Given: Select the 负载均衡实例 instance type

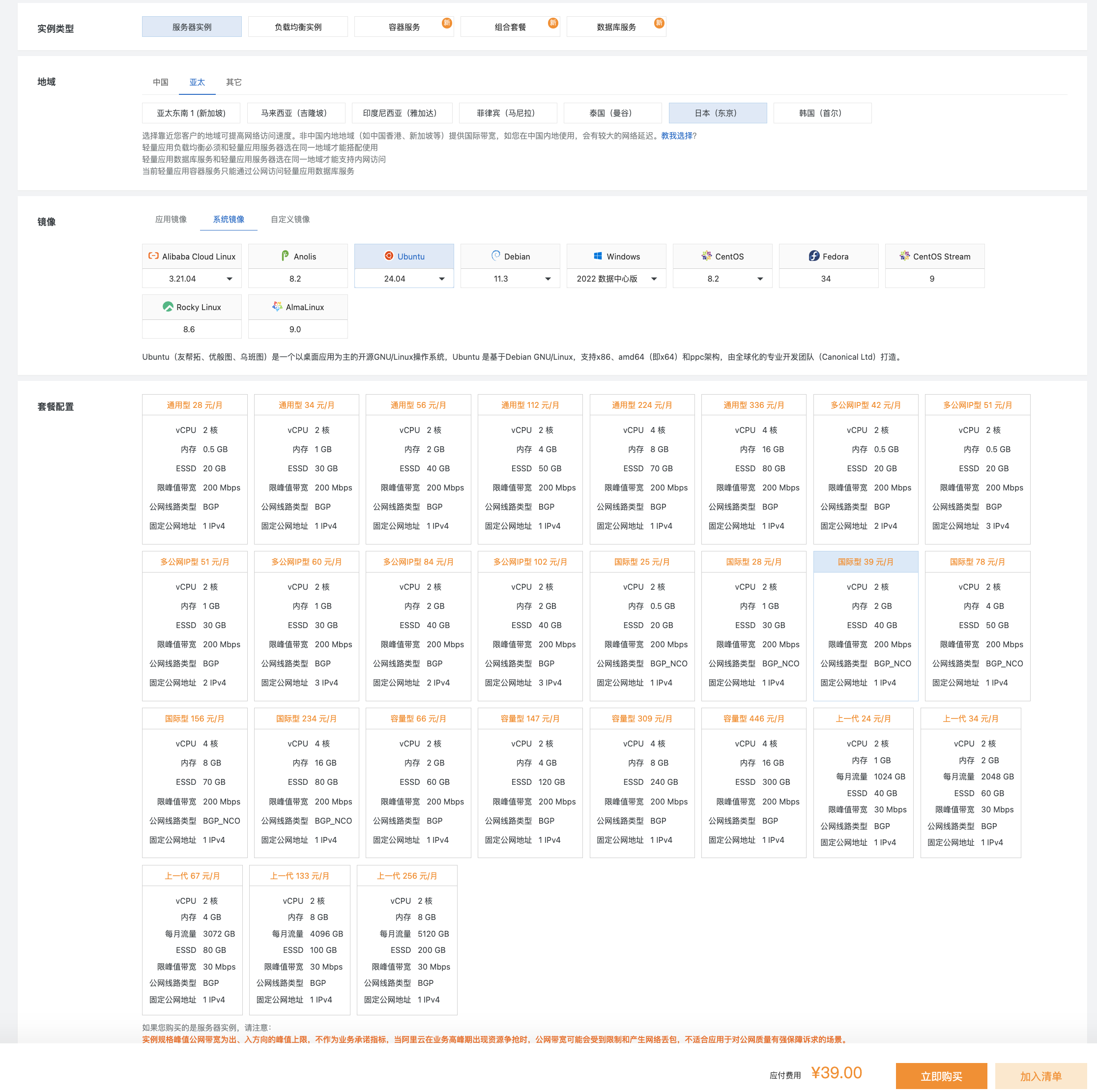Looking at the screenshot, I should click(x=297, y=27).
